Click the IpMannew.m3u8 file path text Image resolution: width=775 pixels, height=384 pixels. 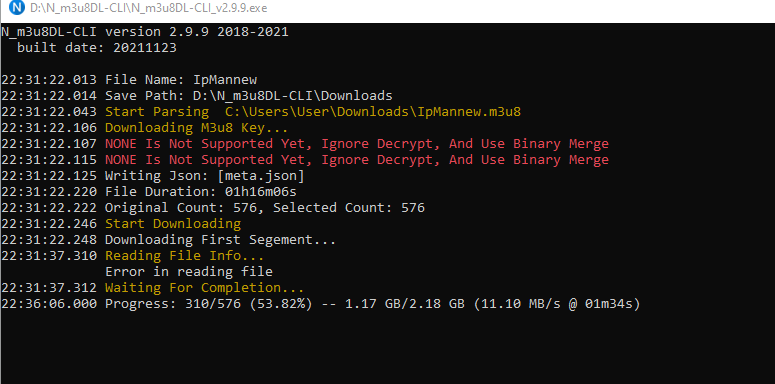373,112
